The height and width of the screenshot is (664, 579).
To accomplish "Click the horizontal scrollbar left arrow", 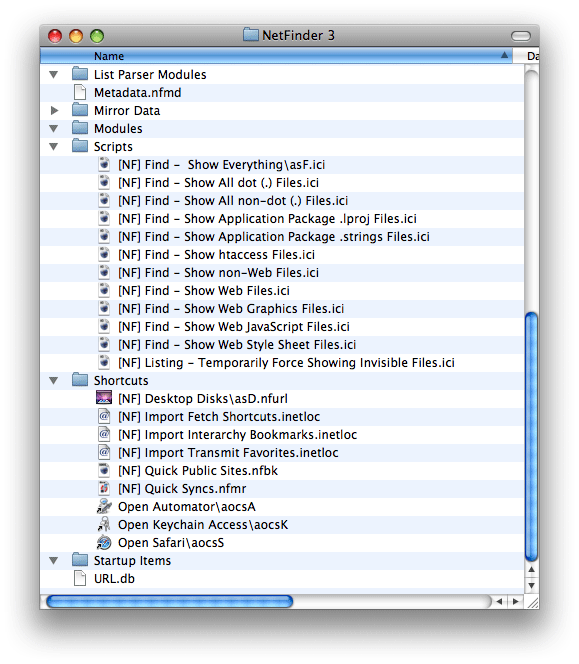I will [499, 601].
